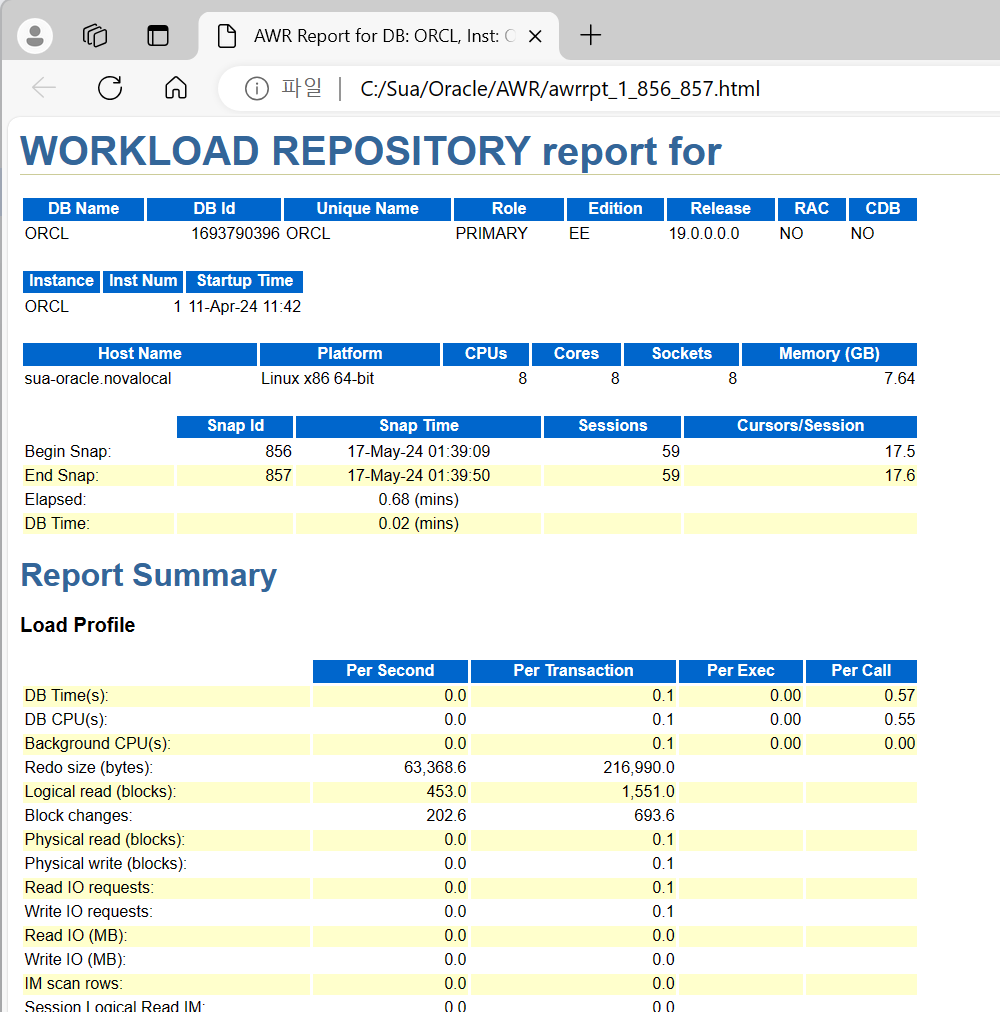
Task: Click Redo size per transaction 216,990.0
Action: click(638, 767)
